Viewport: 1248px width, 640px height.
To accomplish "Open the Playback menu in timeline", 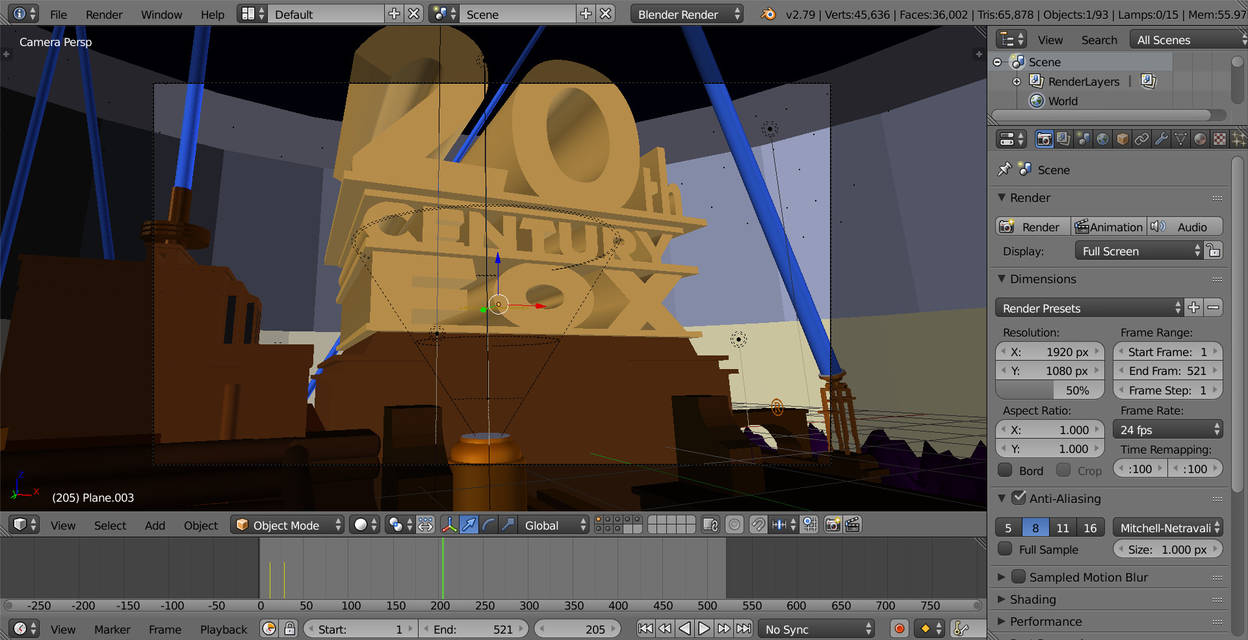I will (x=223, y=629).
